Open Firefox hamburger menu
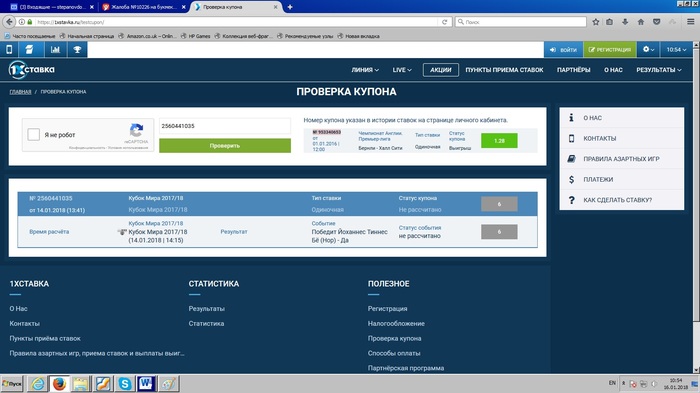Screen dimensions: 700x393 pyautogui.click(x=690, y=22)
